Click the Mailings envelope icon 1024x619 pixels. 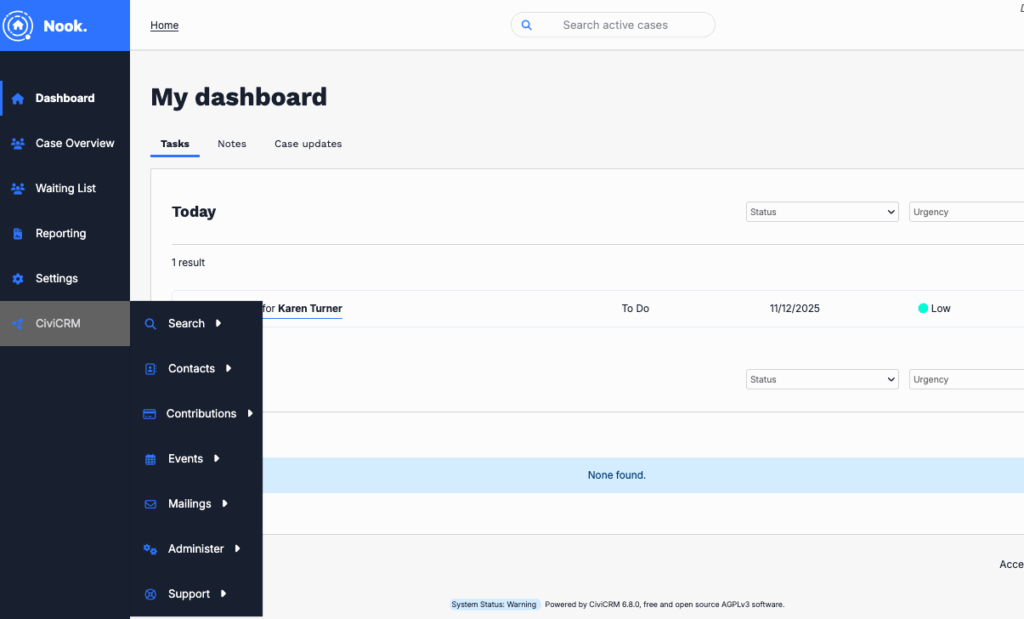tap(150, 504)
